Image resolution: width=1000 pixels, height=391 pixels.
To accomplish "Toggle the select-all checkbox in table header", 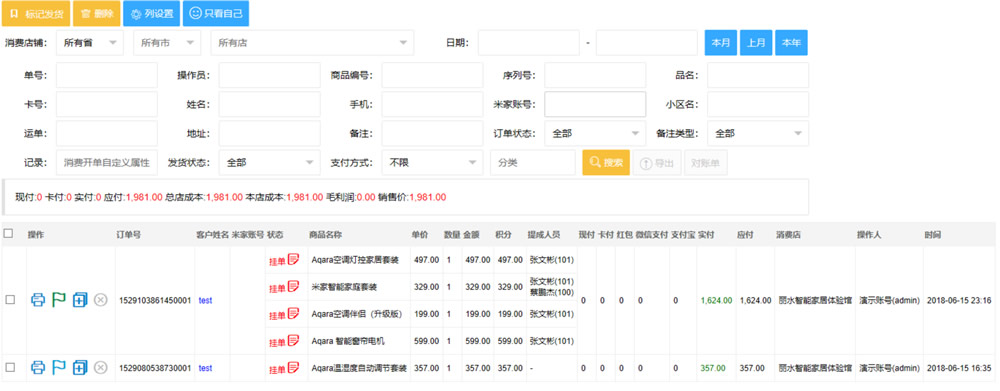I will pyautogui.click(x=8, y=234).
